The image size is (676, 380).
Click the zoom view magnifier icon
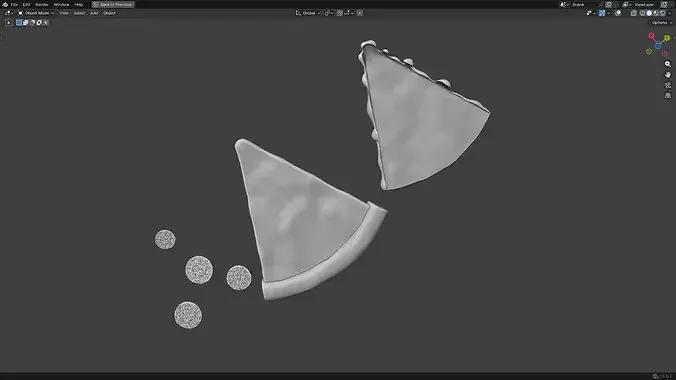point(668,64)
